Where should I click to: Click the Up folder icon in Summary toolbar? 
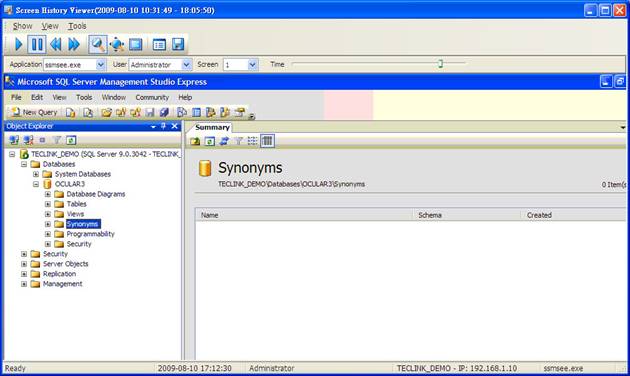tap(195, 141)
